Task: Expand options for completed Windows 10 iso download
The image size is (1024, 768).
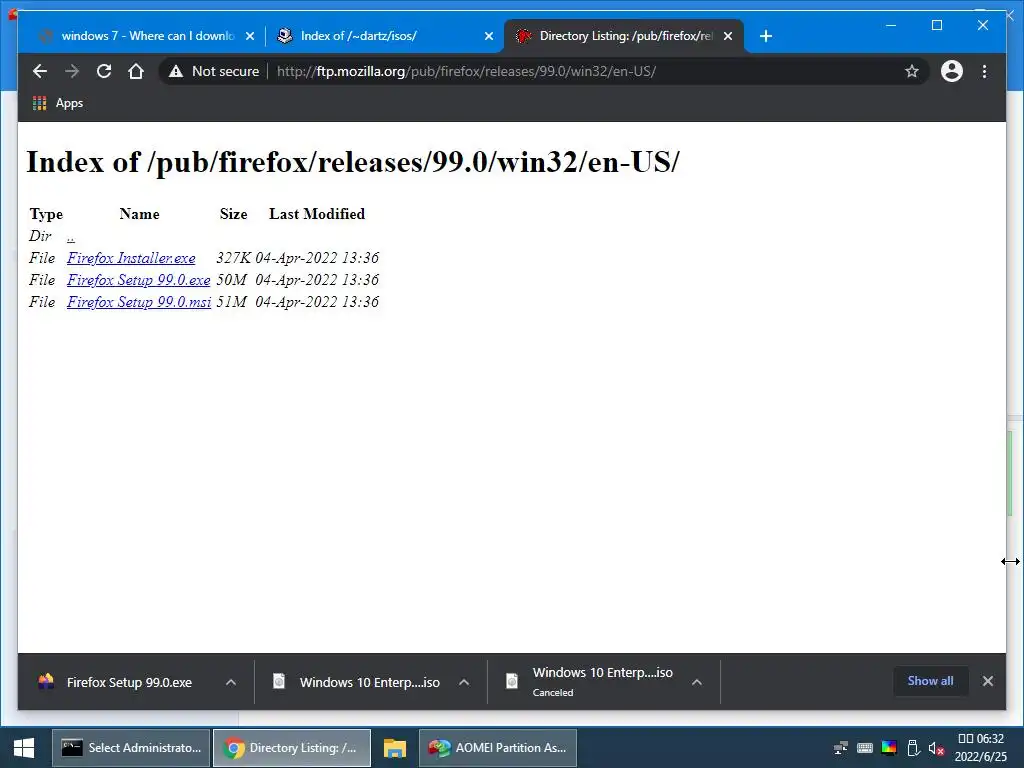Action: click(x=464, y=682)
